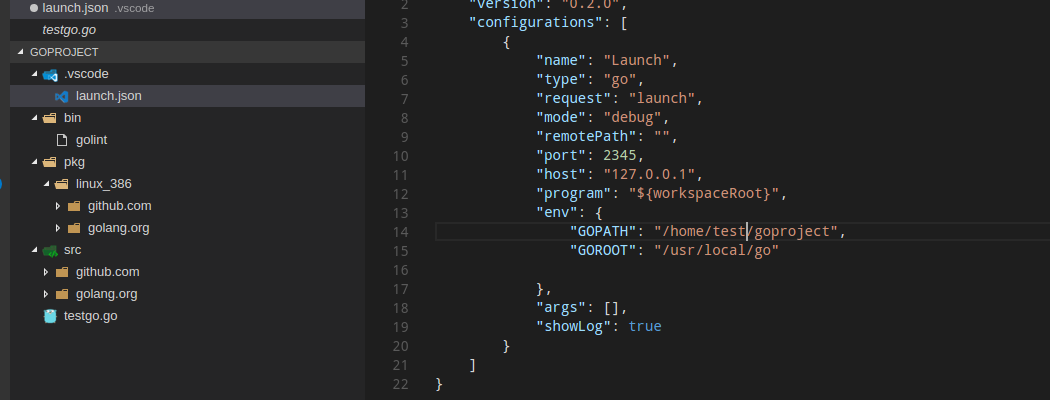The width and height of the screenshot is (1050, 400).
Task: Collapse the pkg folder arrow
Action: (34, 162)
